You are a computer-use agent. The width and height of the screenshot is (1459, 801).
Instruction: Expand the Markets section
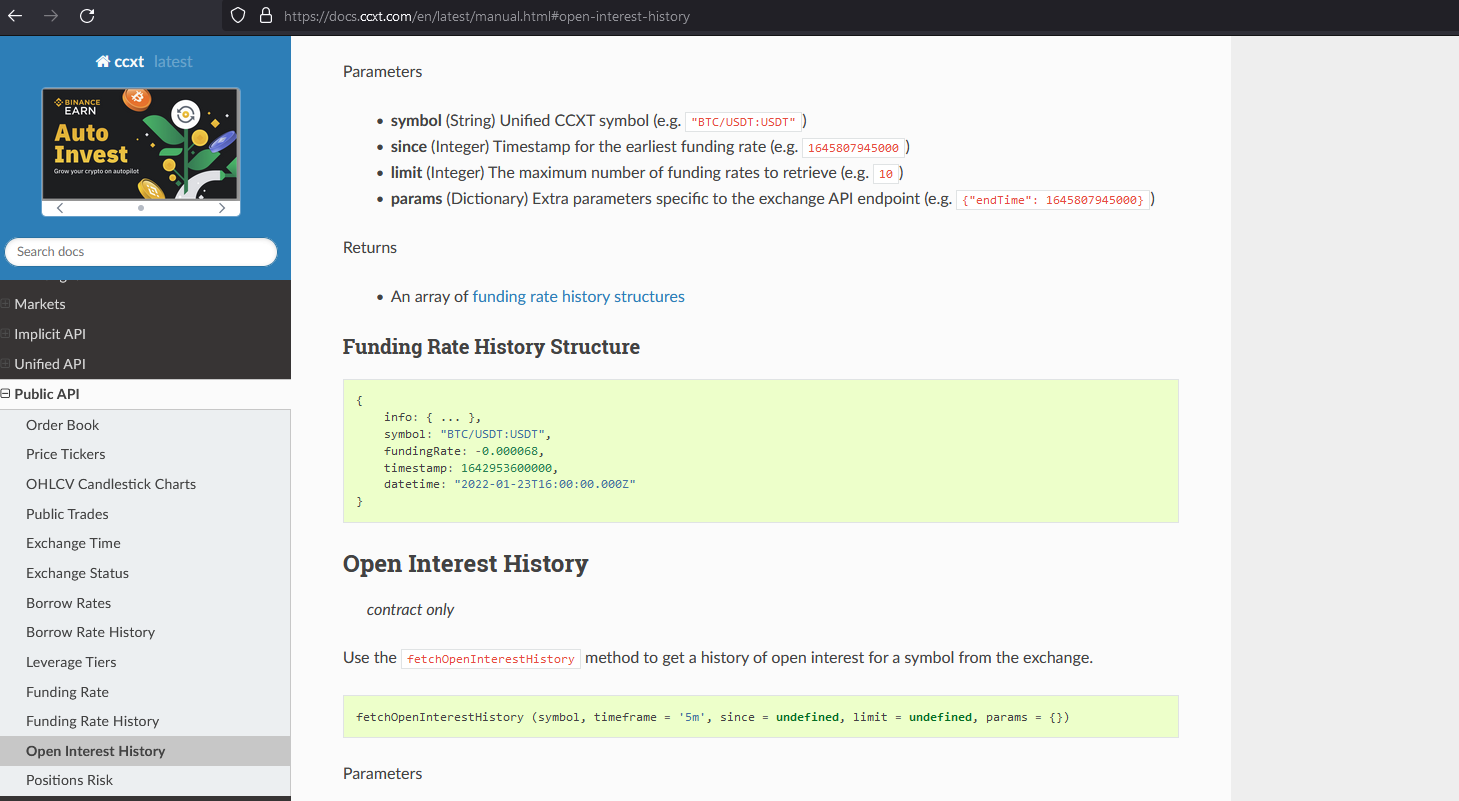tap(6, 304)
